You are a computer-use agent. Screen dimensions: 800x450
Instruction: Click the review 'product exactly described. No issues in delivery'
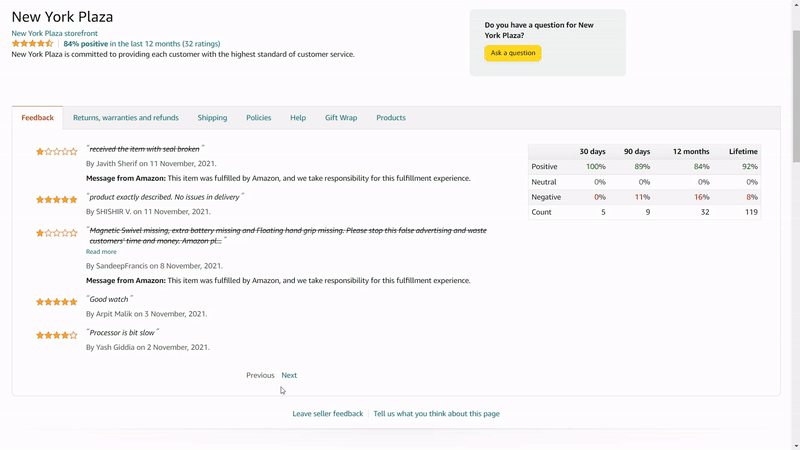[165, 197]
